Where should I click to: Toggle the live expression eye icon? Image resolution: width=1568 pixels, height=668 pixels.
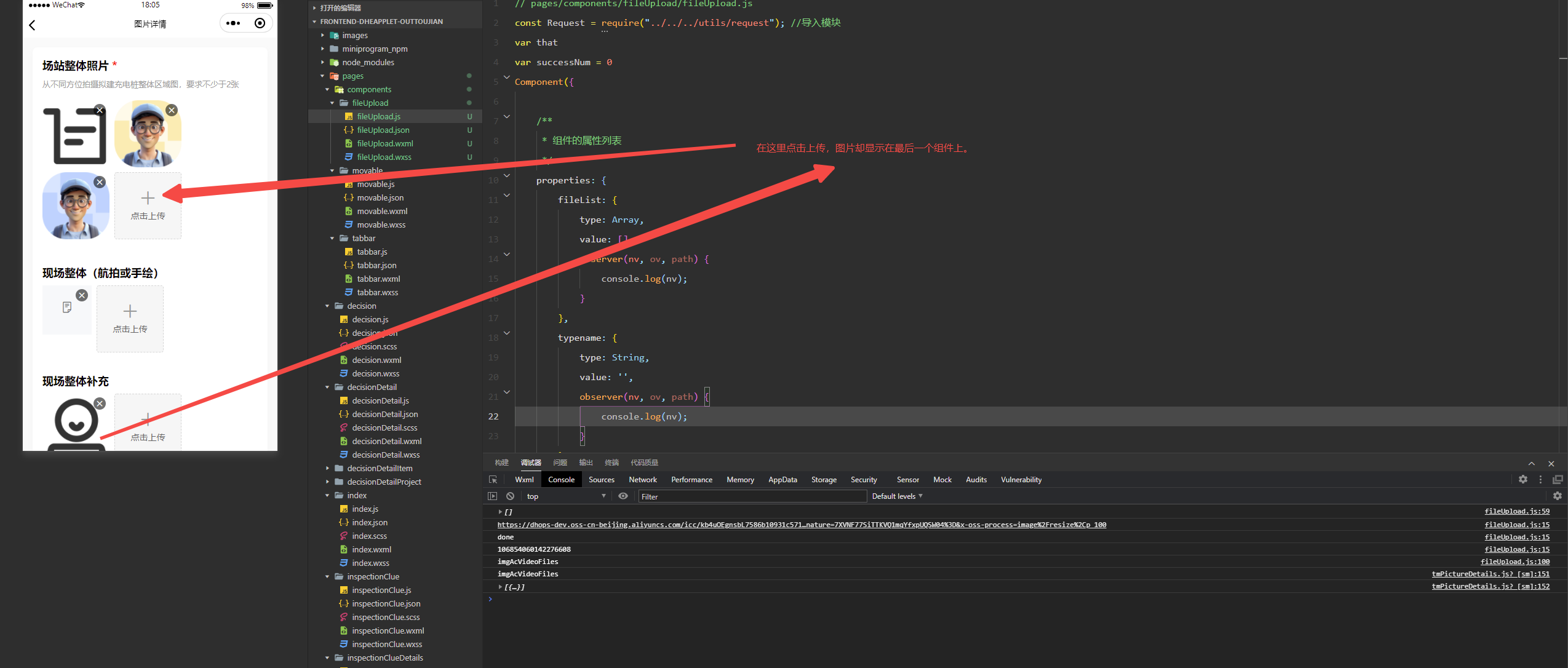(x=623, y=496)
